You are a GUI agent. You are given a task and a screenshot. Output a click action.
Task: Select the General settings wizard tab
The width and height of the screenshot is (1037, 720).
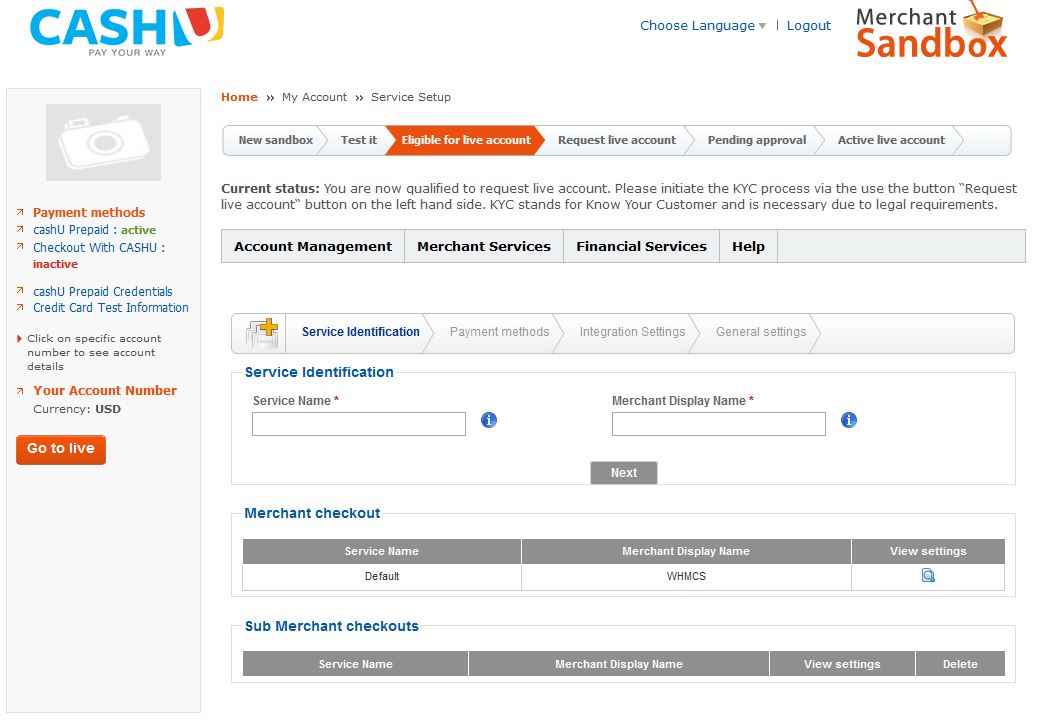tap(761, 332)
